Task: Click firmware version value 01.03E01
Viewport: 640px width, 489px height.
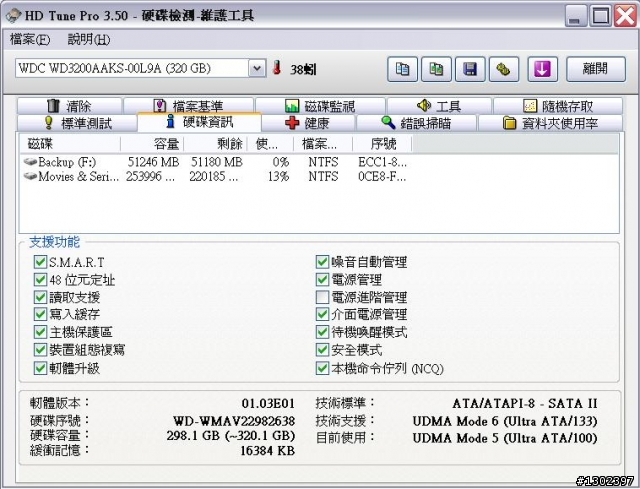Action: click(268, 403)
